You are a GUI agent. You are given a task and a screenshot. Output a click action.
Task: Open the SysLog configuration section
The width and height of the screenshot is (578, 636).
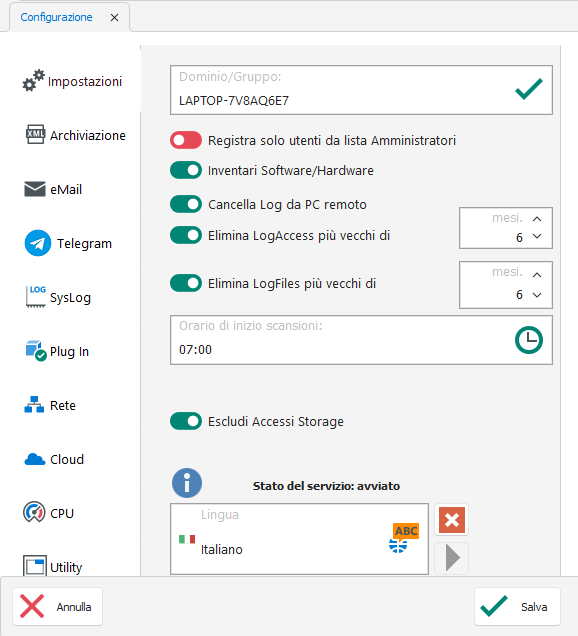pos(58,297)
